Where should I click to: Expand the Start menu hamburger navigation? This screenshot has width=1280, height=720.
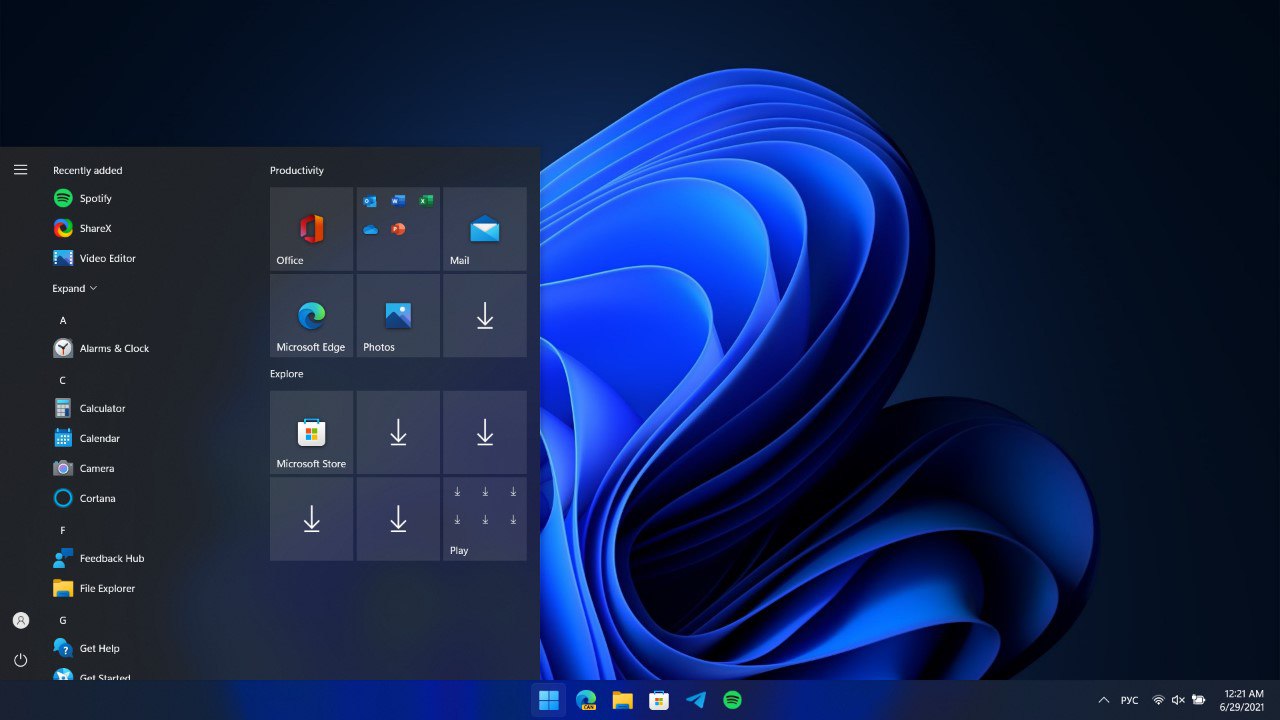coord(20,170)
